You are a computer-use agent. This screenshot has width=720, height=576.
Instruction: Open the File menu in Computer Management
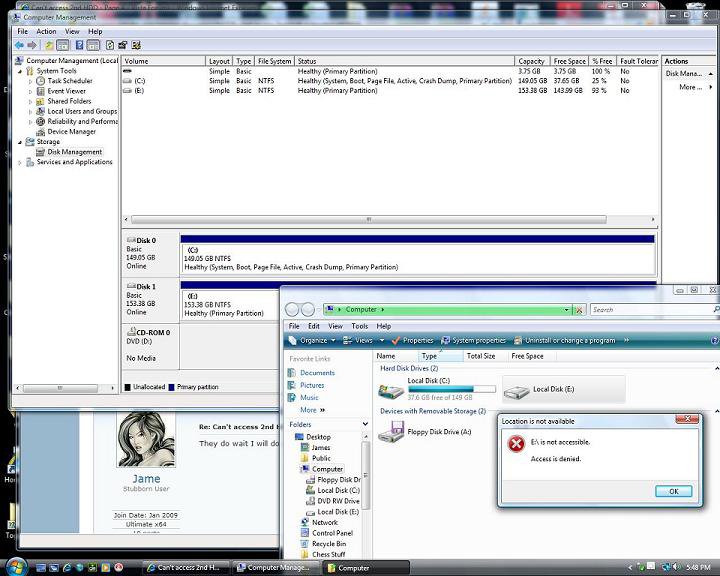tap(22, 31)
